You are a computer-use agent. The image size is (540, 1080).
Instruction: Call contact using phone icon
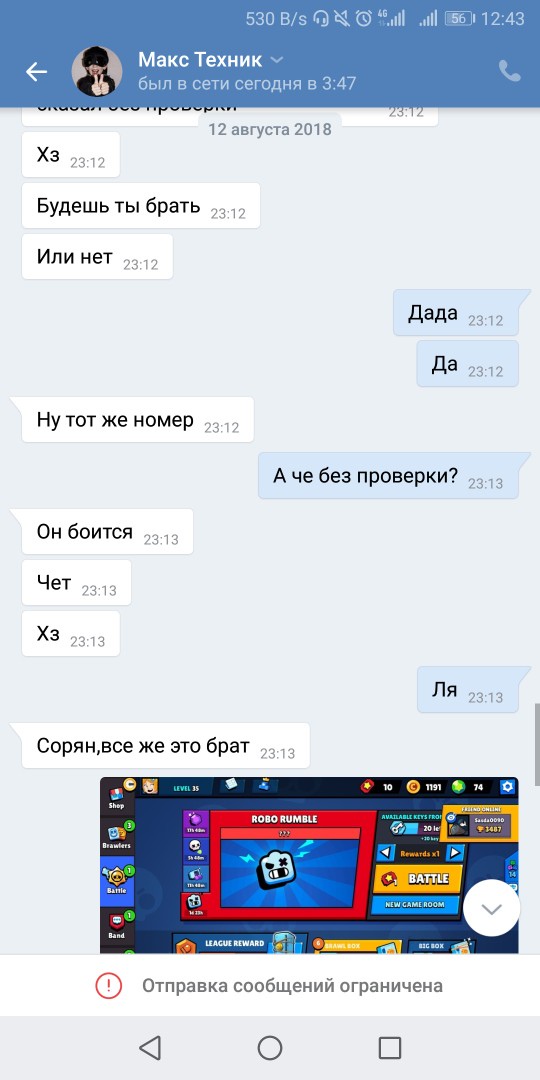point(510,71)
